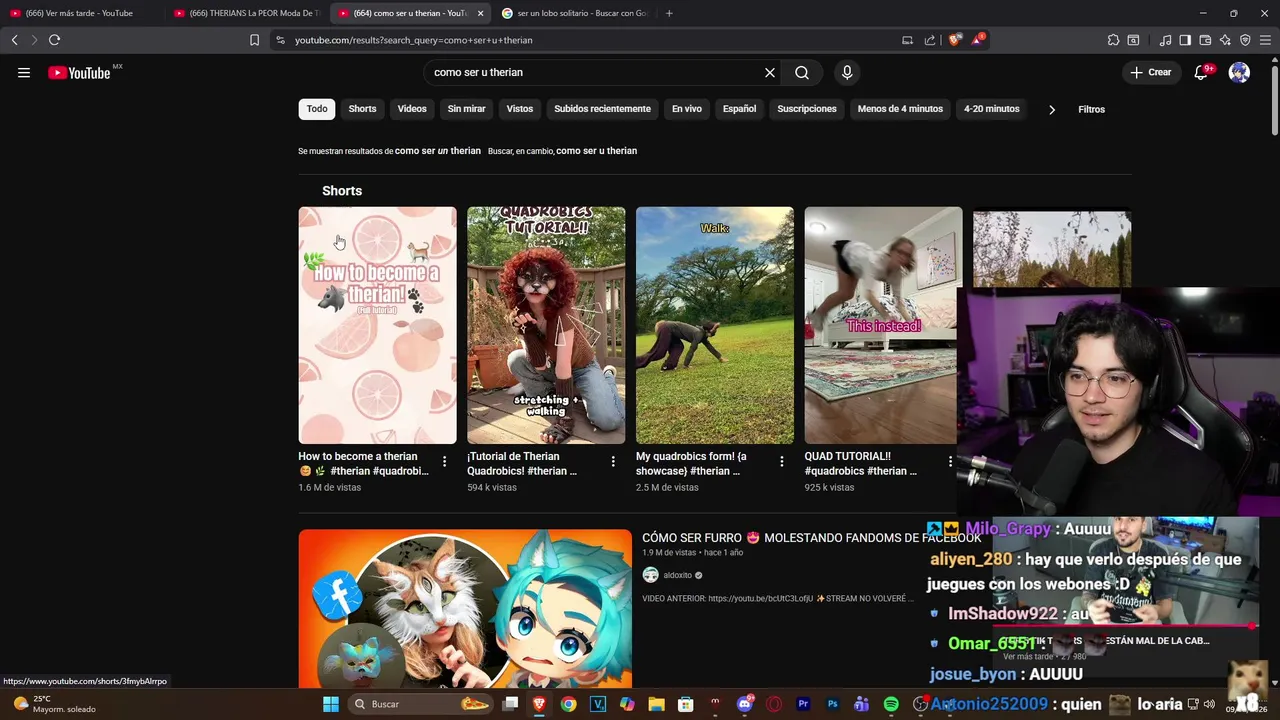Play the 'How to become a therian!' short thumbnail
Viewport: 1280px width, 720px height.
coord(377,325)
